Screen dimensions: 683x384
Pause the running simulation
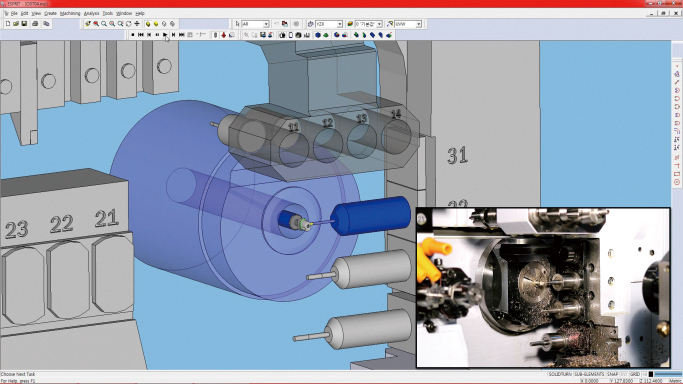[157, 35]
